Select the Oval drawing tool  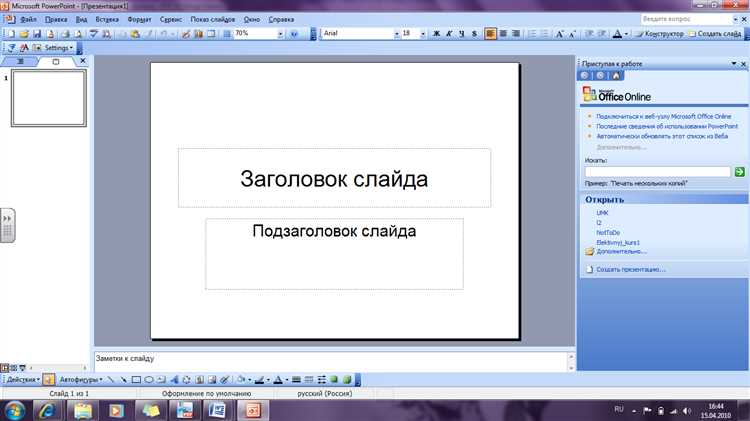pos(149,380)
